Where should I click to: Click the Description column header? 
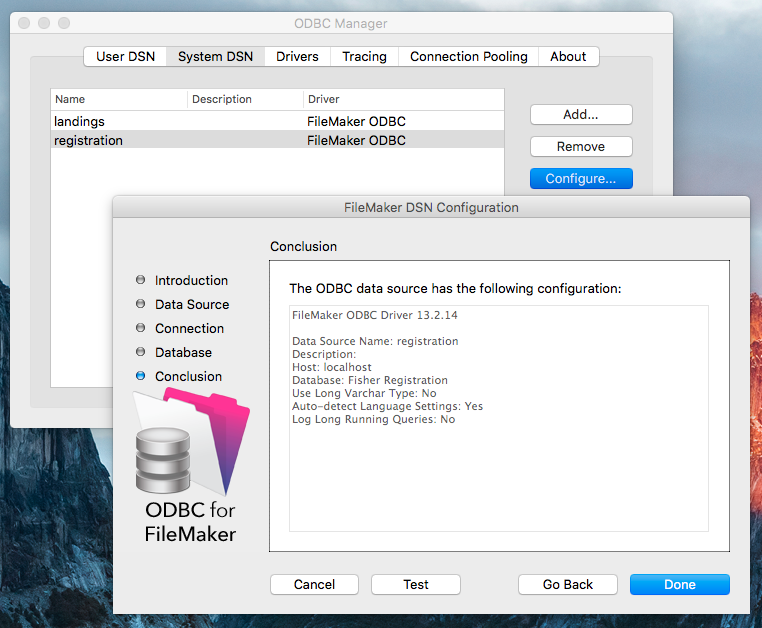coord(245,99)
